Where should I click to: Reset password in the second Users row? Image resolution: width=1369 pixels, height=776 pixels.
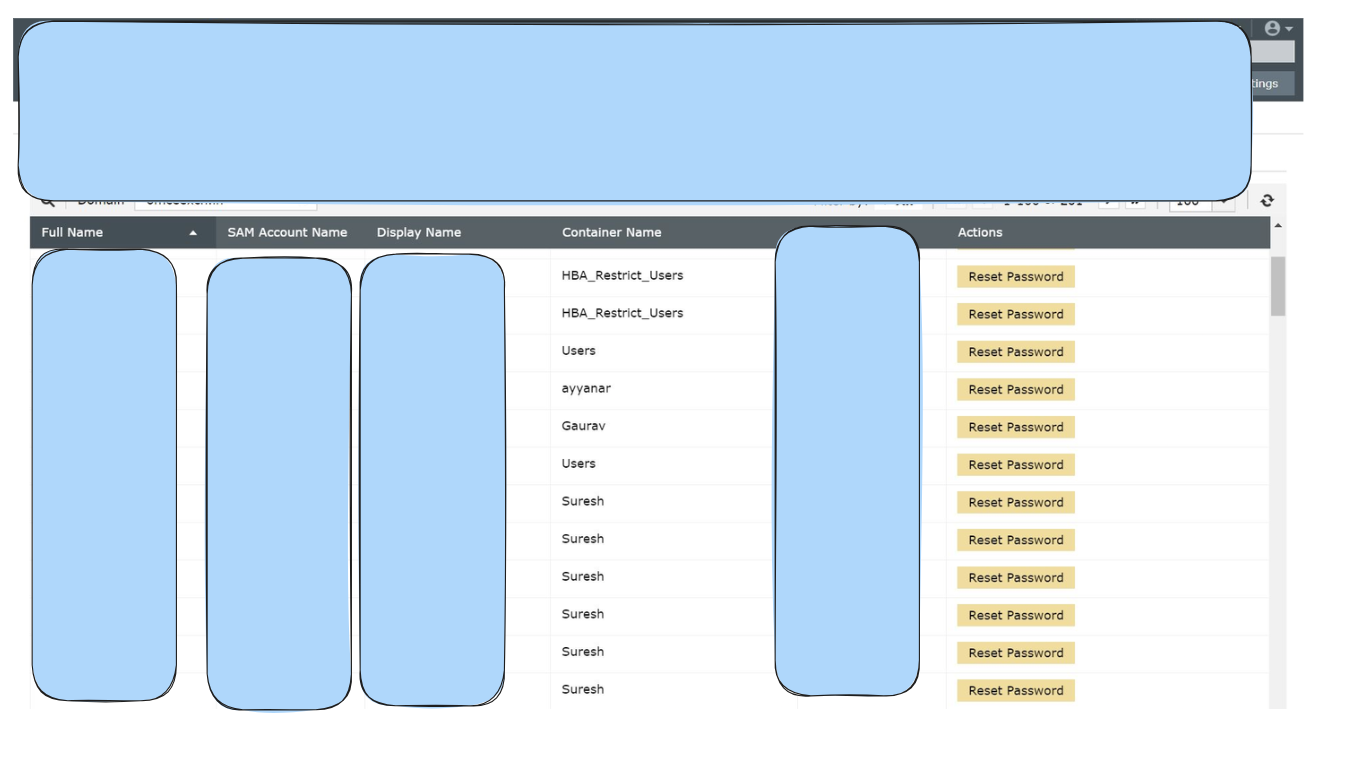pyautogui.click(x=1015, y=465)
